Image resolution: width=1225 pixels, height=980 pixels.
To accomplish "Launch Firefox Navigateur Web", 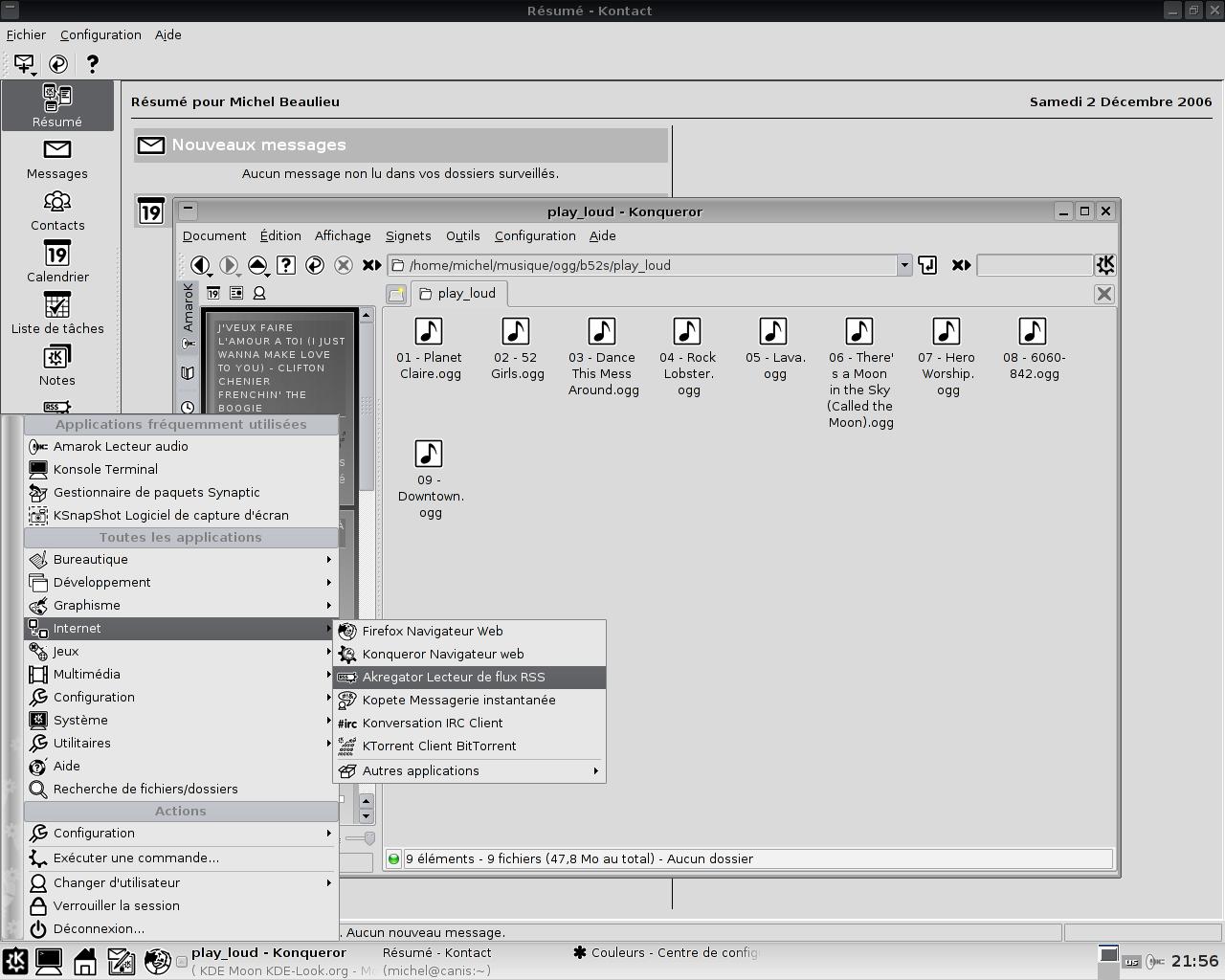I will [x=469, y=631].
